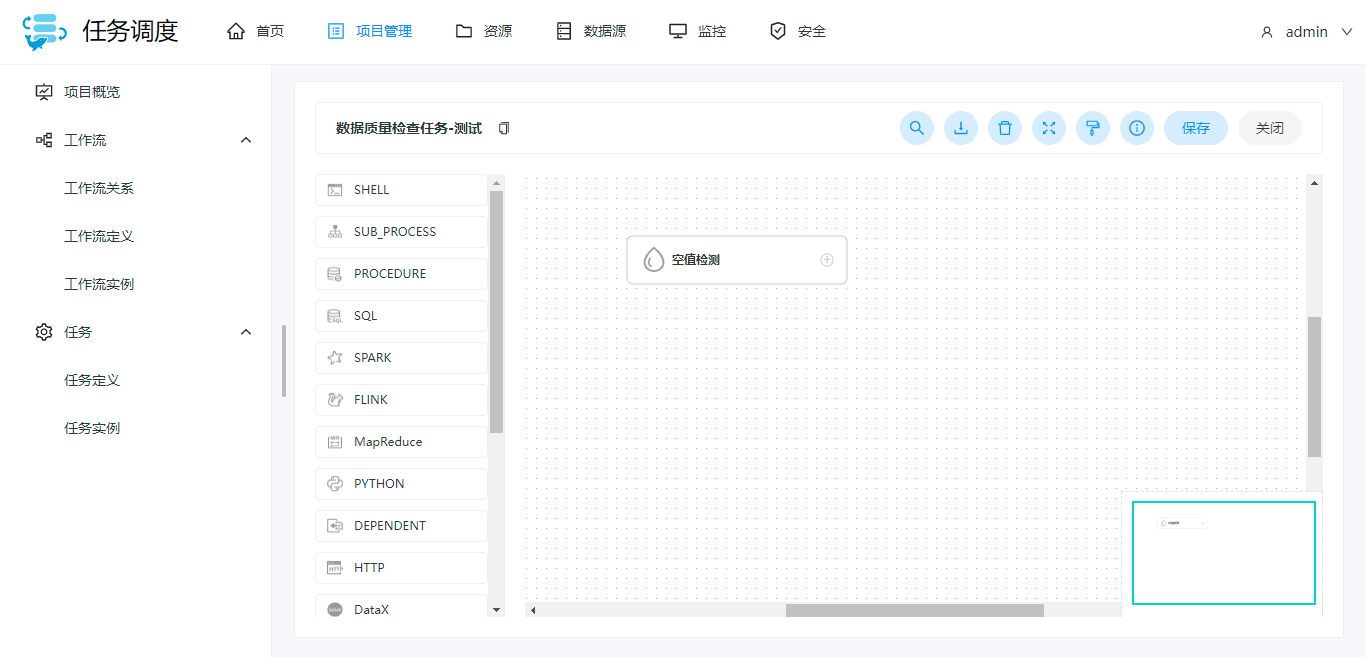The image size is (1366, 657).
Task: Select the FLINK task type icon
Action: [x=335, y=399]
